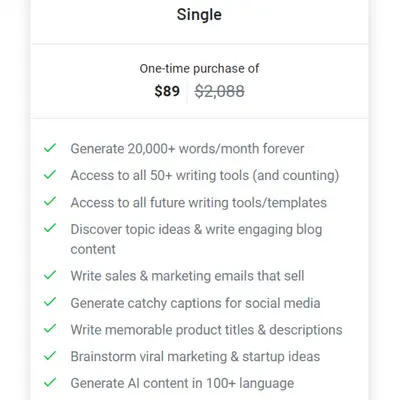Click the checkmark beside memorable product titles
Viewport: 400px width, 400px height.
[x=50, y=329]
